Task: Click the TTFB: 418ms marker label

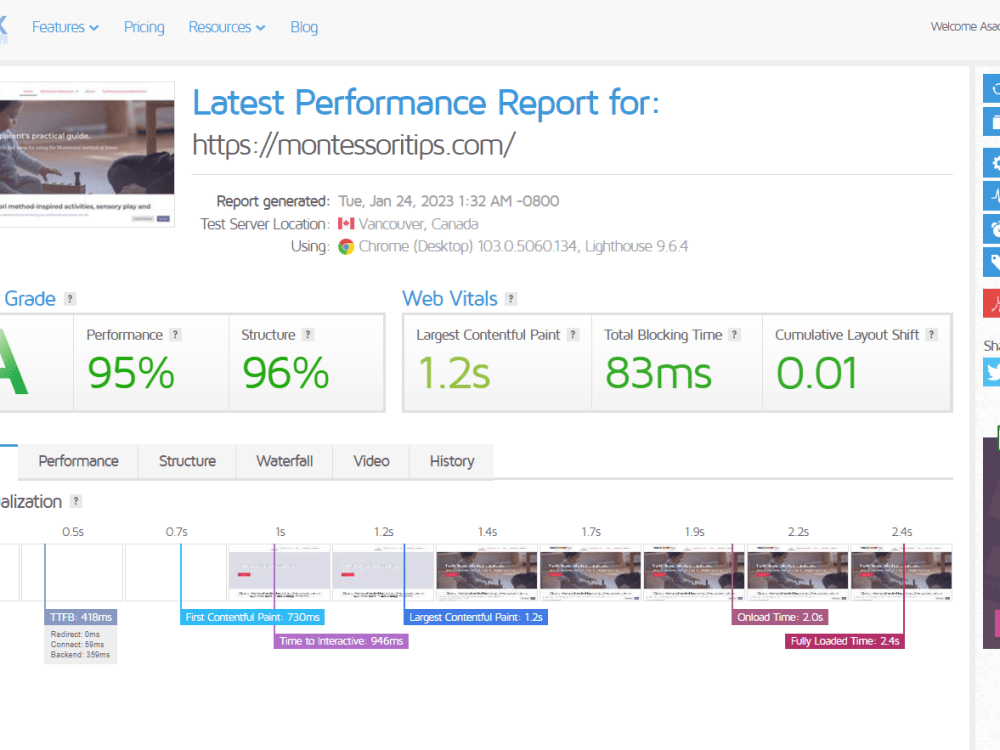Action: coord(81,617)
